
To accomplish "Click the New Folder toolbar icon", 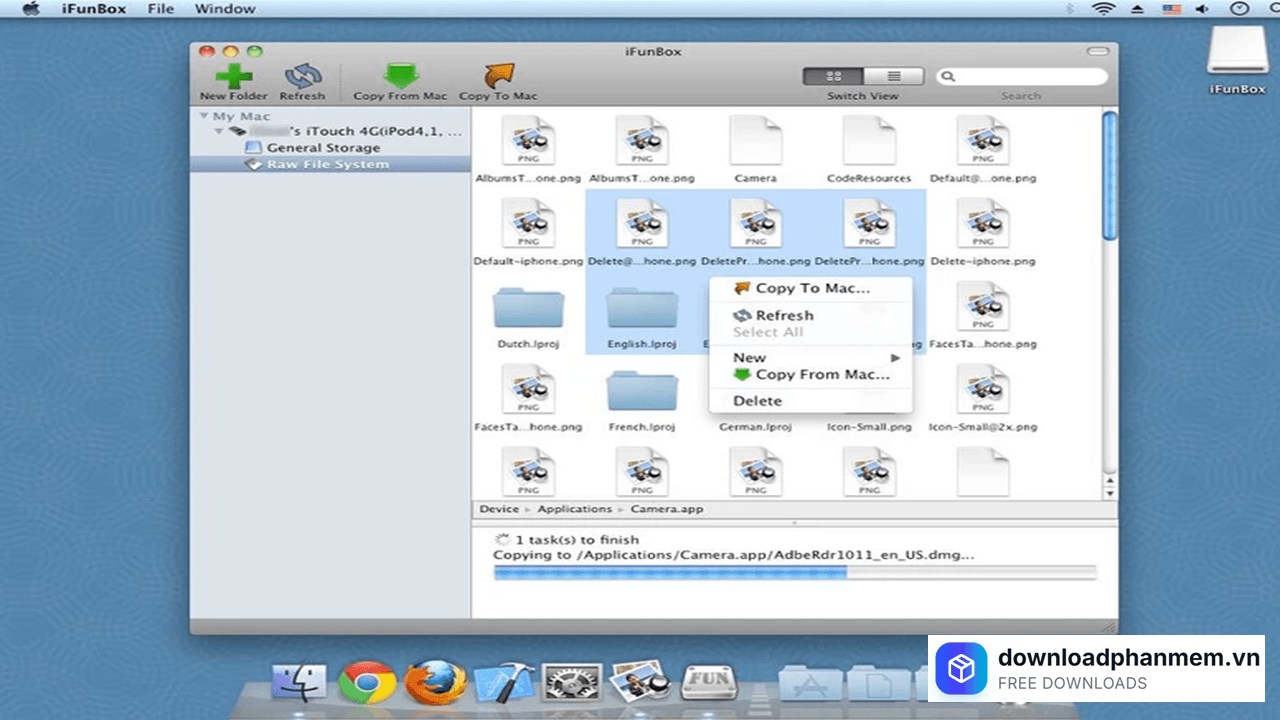I will (233, 76).
